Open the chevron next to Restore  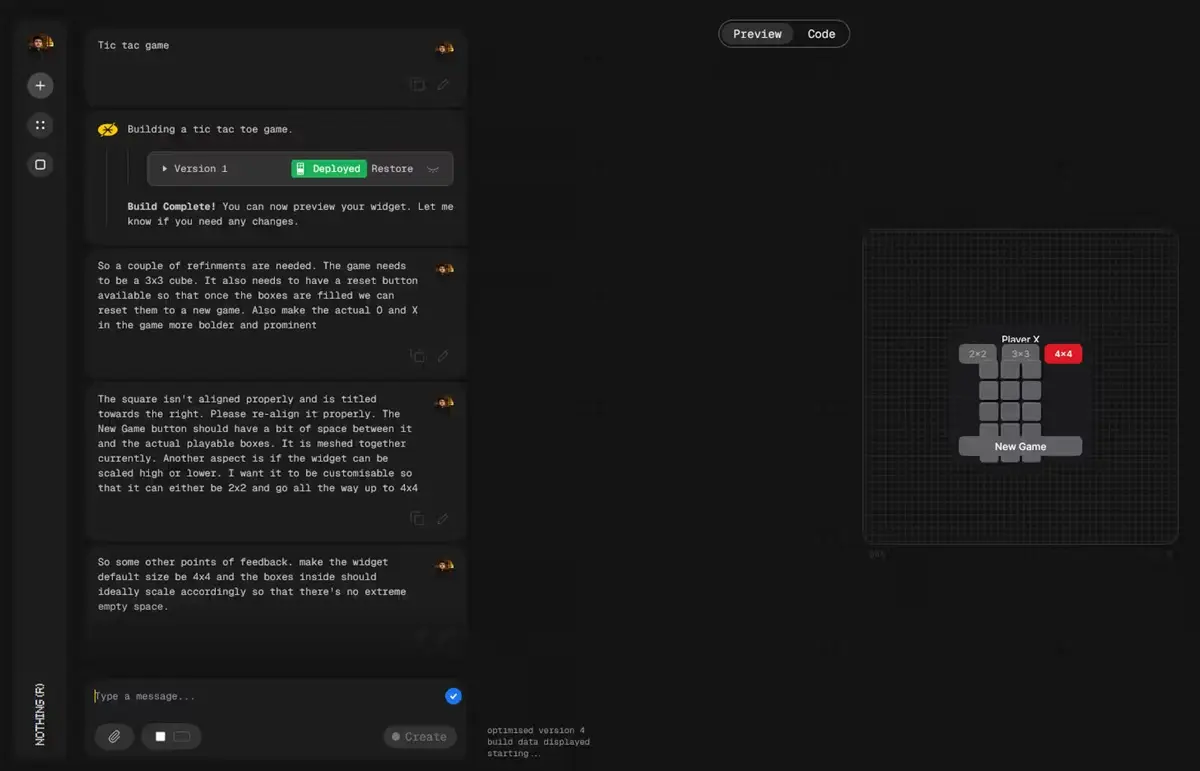coord(433,169)
